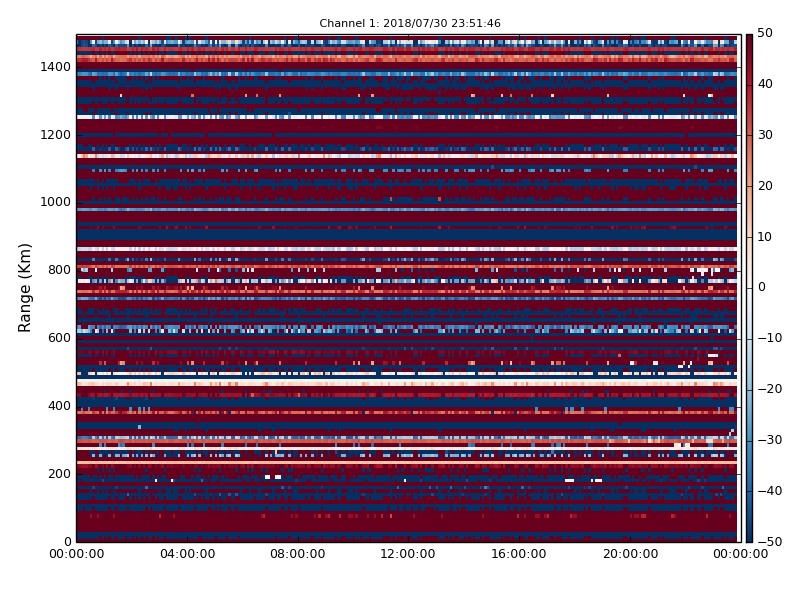
Task: Click the colorbar tick label 30
Action: point(765,135)
